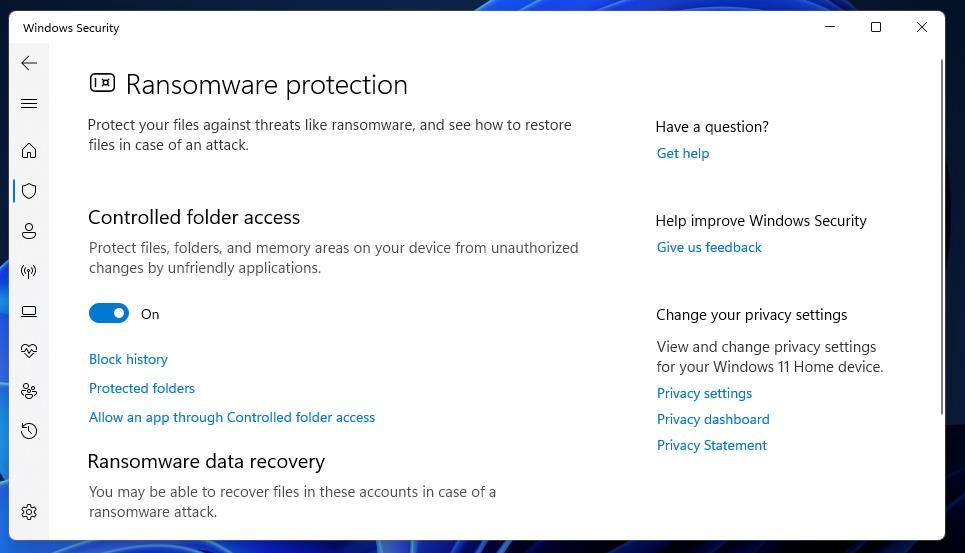The width and height of the screenshot is (965, 553).
Task: Open Settings gear in sidebar
Action: click(29, 512)
